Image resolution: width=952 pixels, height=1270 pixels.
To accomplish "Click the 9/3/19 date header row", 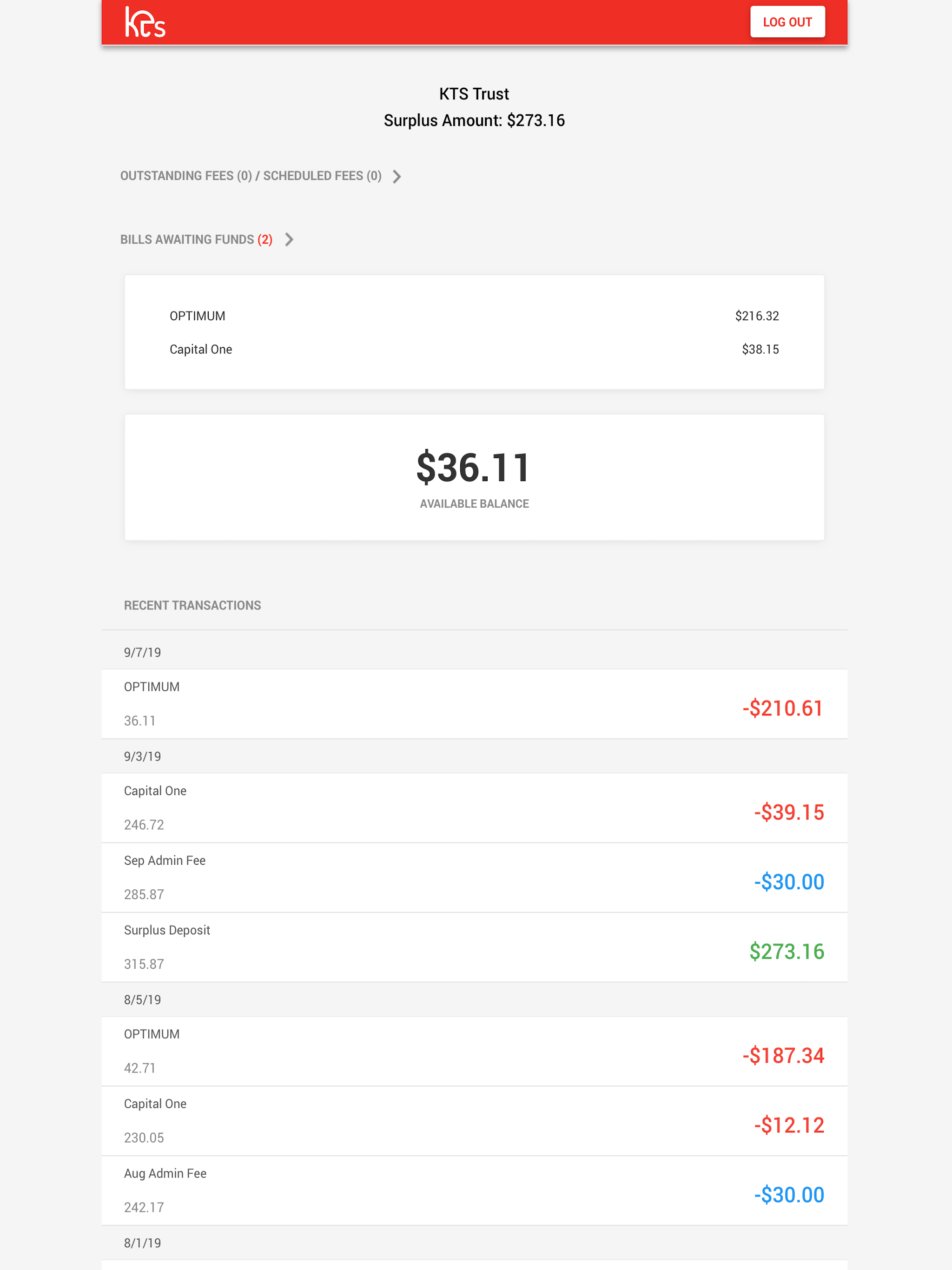I will (x=474, y=756).
